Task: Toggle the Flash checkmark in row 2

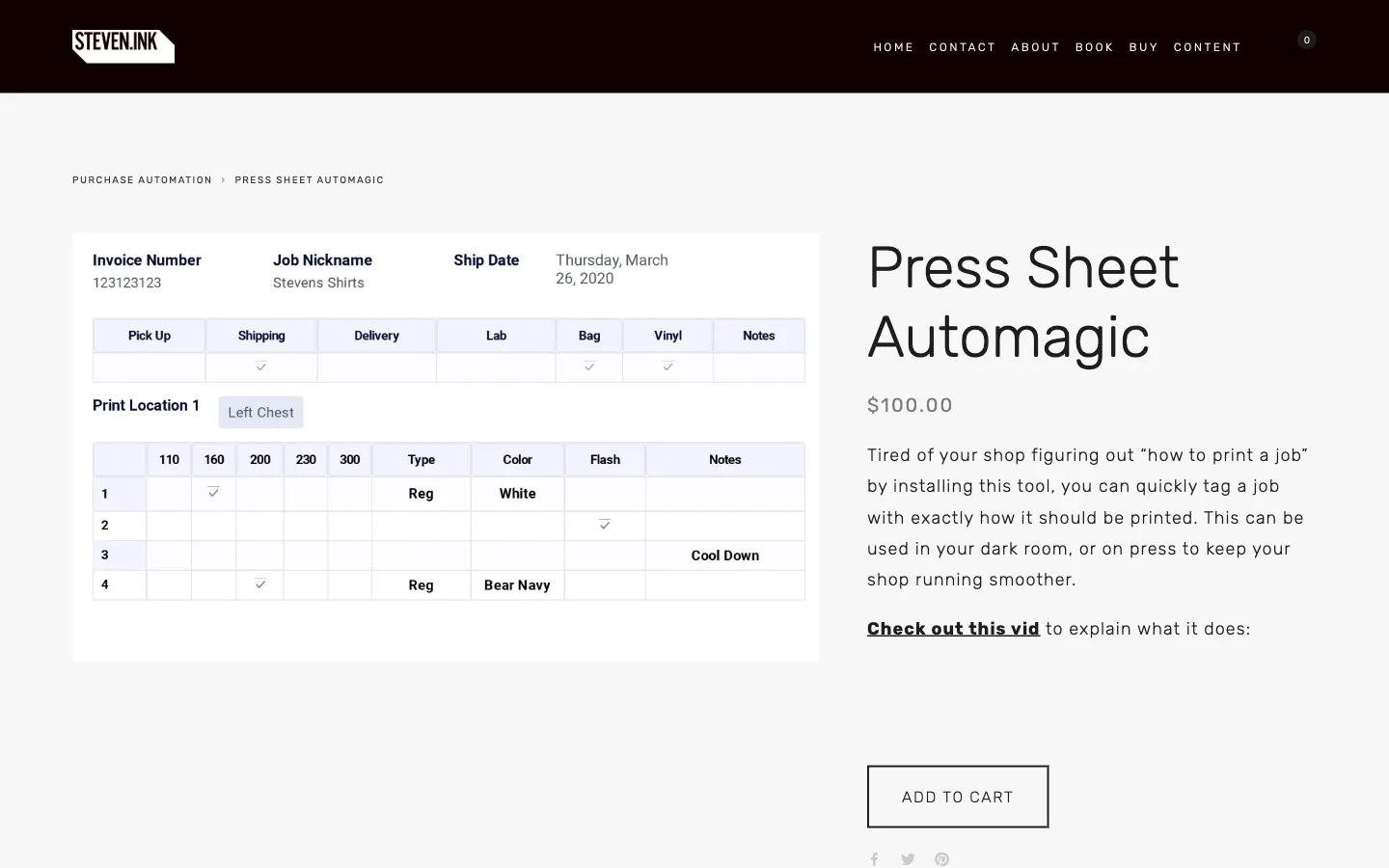Action: point(605,525)
